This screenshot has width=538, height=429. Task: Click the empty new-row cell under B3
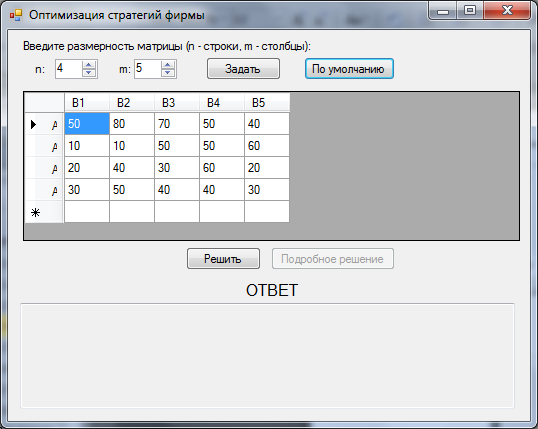[x=177, y=211]
